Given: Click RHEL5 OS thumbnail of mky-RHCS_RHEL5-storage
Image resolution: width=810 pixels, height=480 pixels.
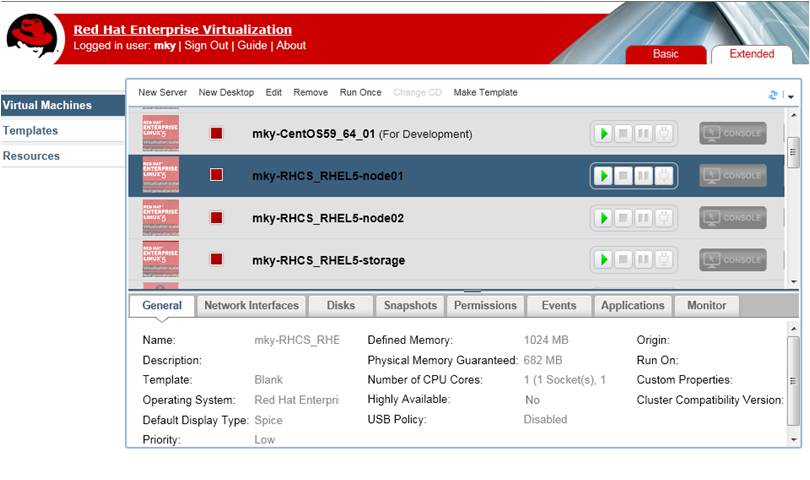Looking at the screenshot, I should point(161,259).
